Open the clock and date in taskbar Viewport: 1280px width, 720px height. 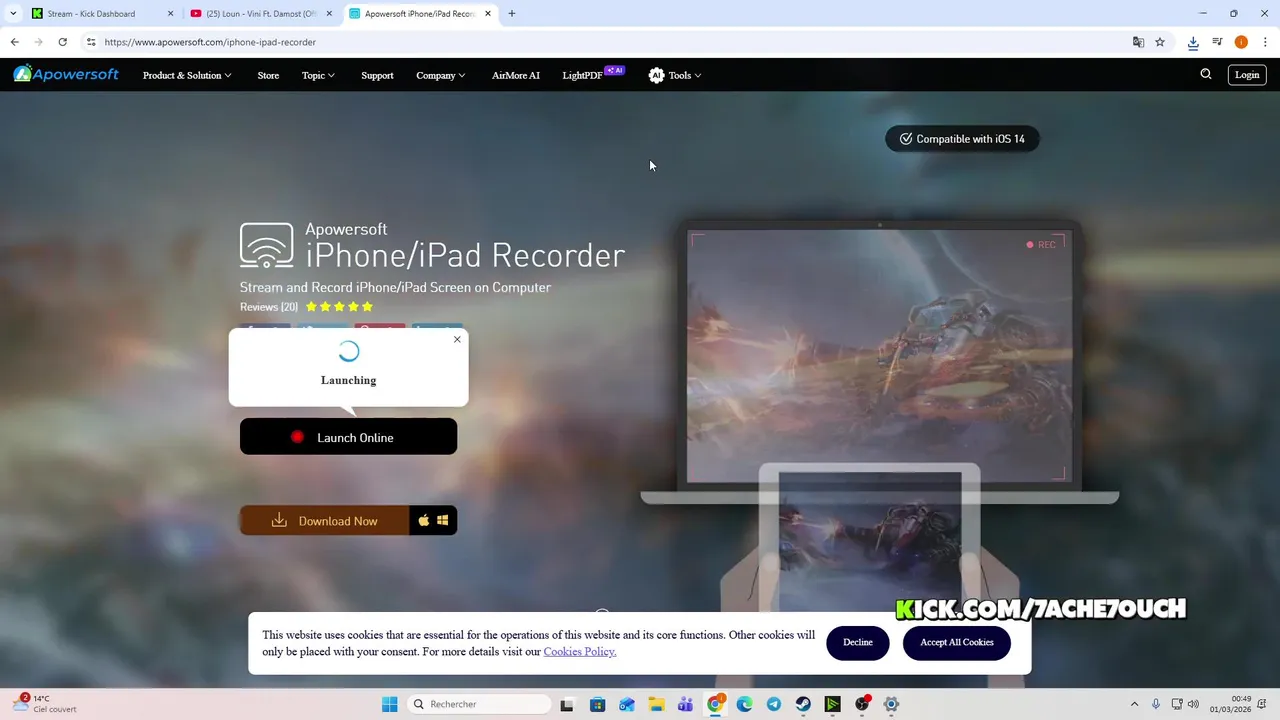point(1230,704)
